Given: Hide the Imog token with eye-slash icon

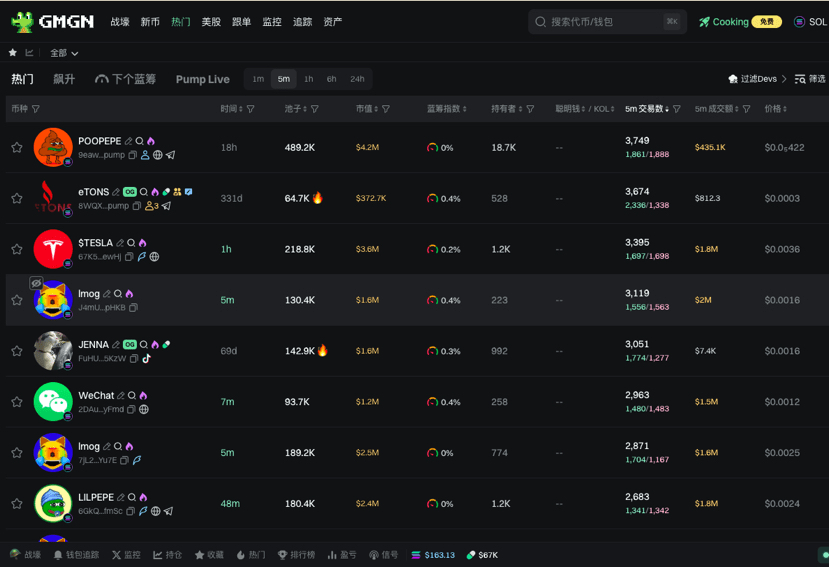Looking at the screenshot, I should click(36, 283).
